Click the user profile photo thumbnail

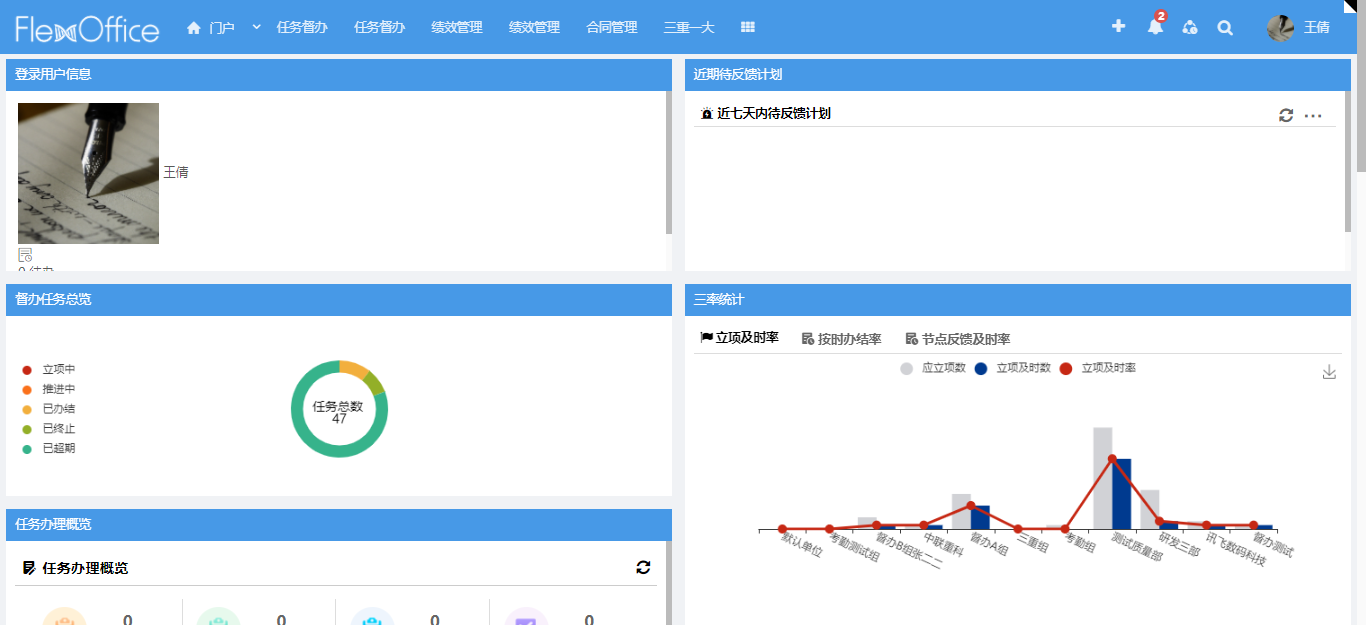click(88, 173)
